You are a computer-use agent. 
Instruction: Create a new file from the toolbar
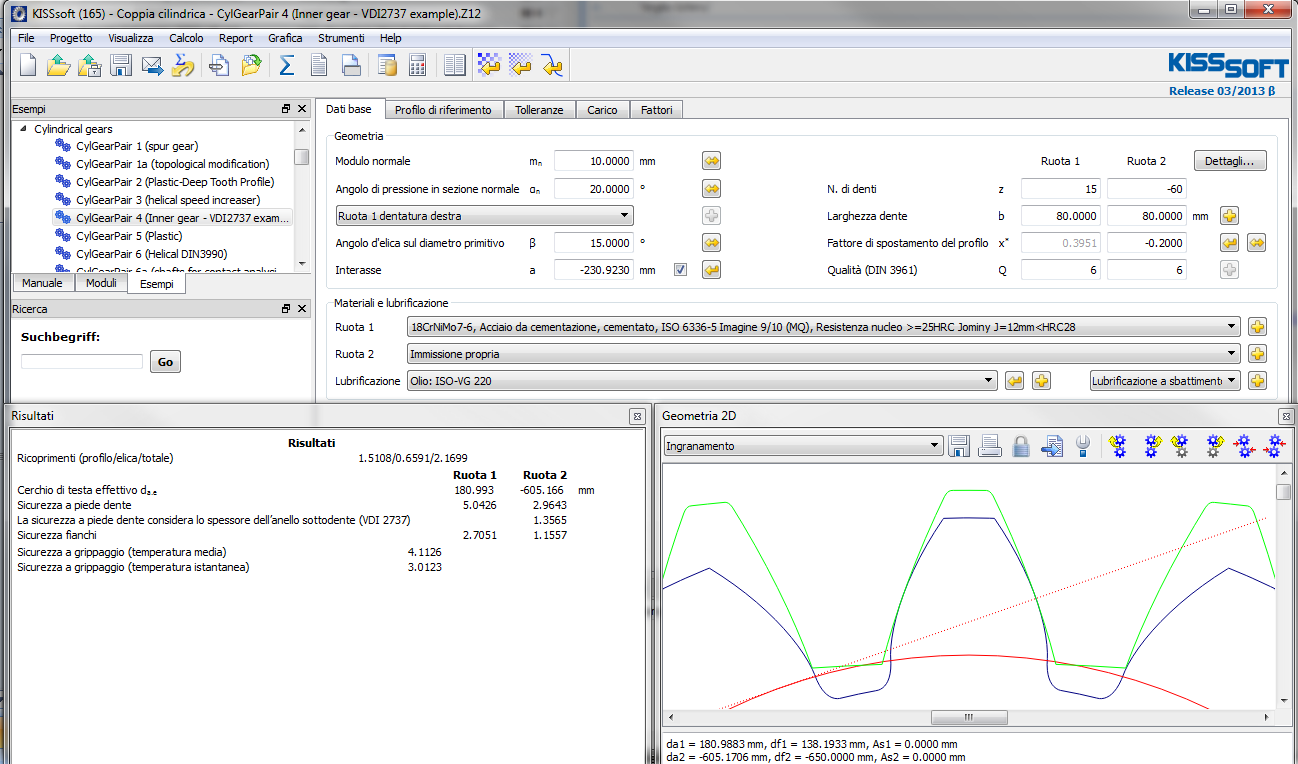tap(28, 66)
